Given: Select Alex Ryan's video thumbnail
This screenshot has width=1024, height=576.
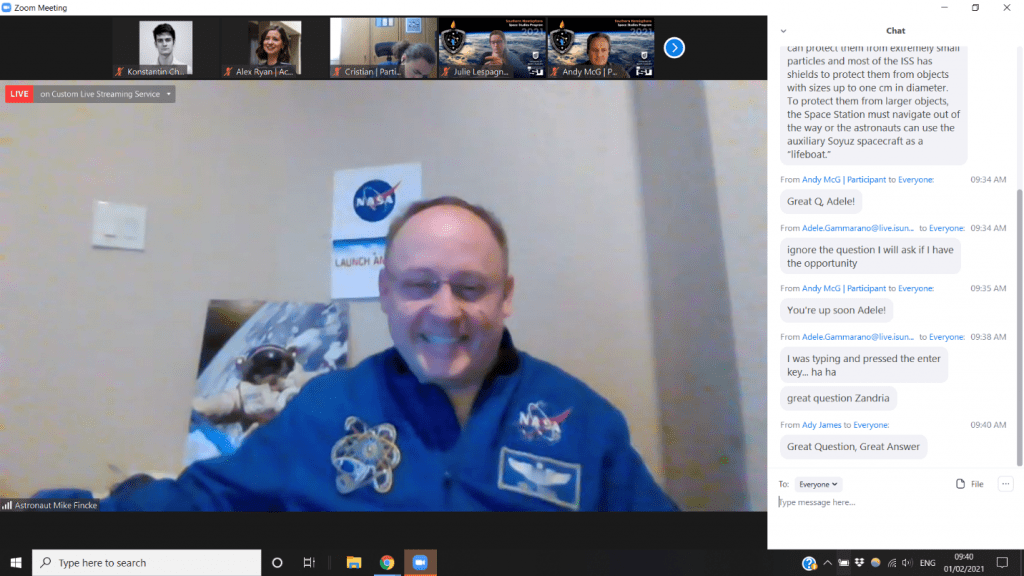Looking at the screenshot, I should (x=274, y=47).
